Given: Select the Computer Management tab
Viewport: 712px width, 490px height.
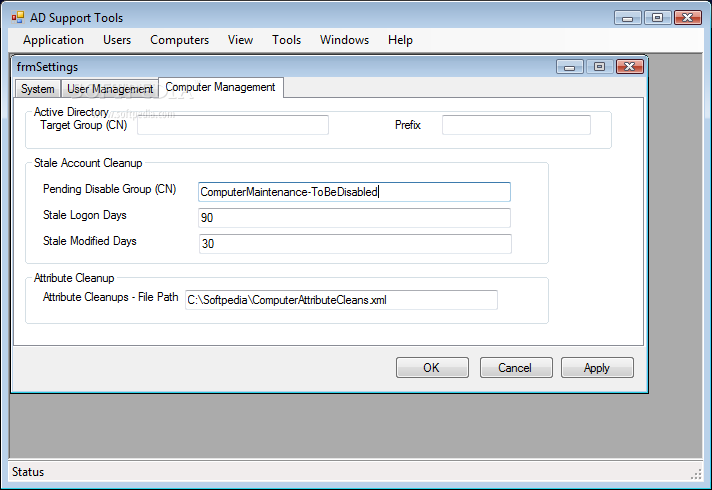Looking at the screenshot, I should coord(221,87).
